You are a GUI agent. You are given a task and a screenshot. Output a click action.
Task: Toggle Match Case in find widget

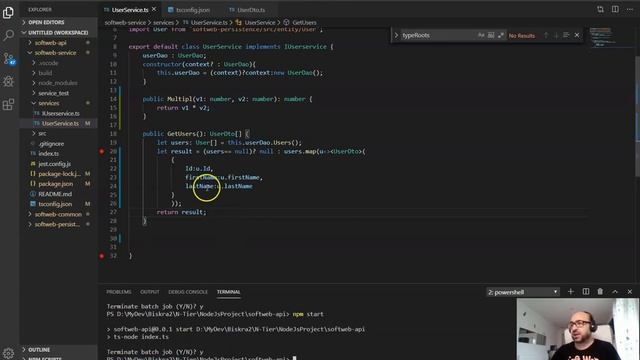coord(481,36)
